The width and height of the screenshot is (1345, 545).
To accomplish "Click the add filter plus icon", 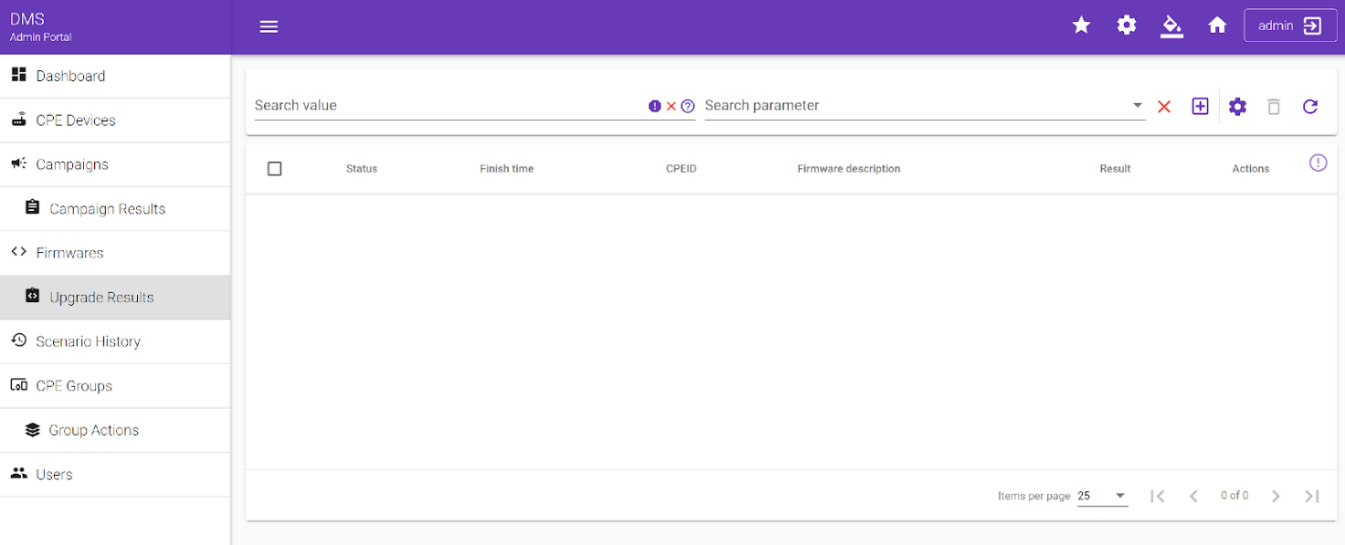I will tap(1200, 106).
